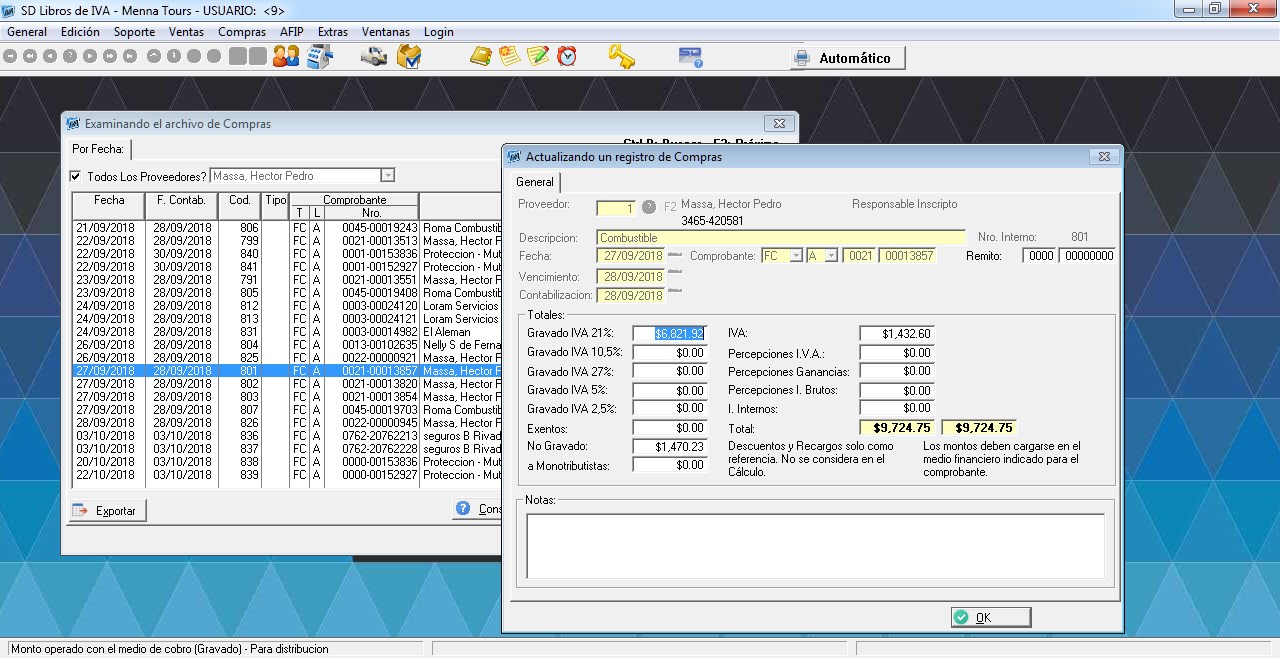The height and width of the screenshot is (658, 1280).
Task: Open the cash register toolbar icon
Action: coord(320,57)
